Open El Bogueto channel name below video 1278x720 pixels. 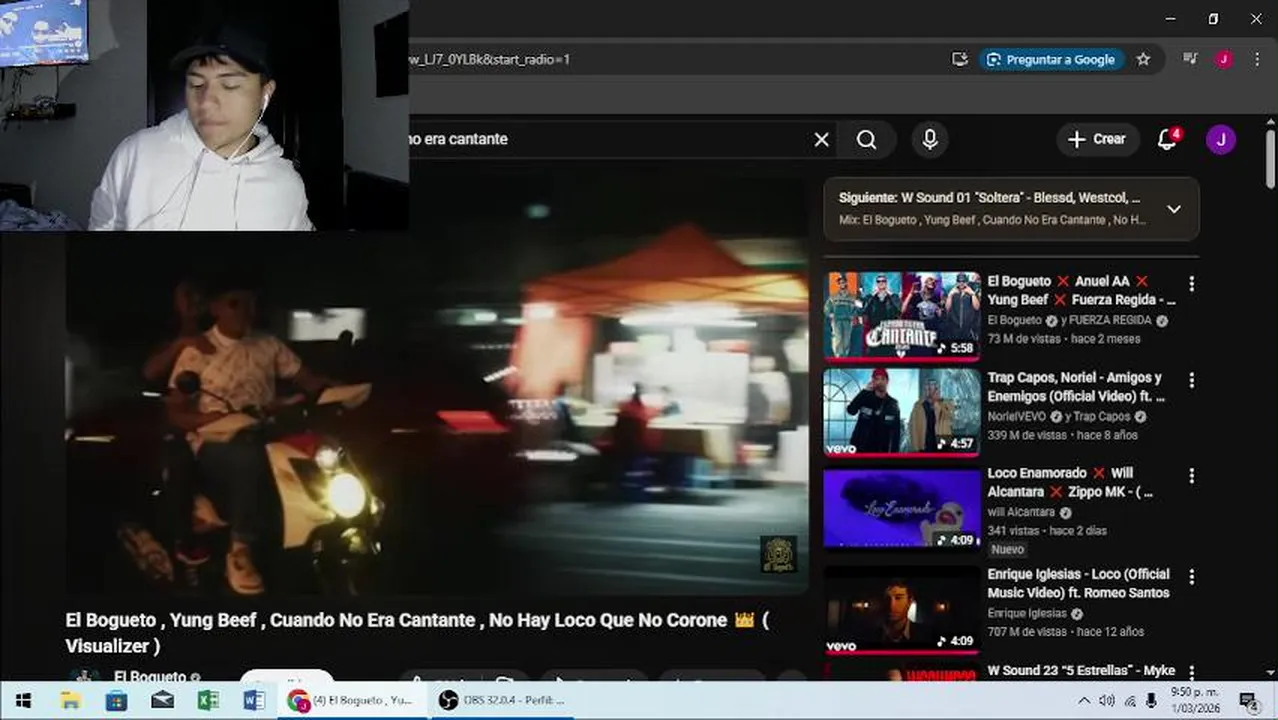(150, 677)
